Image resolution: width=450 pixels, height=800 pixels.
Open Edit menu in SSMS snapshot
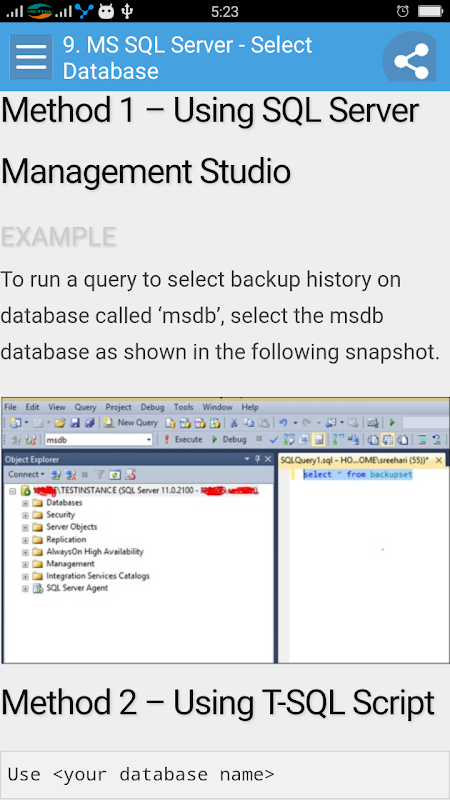(x=32, y=407)
